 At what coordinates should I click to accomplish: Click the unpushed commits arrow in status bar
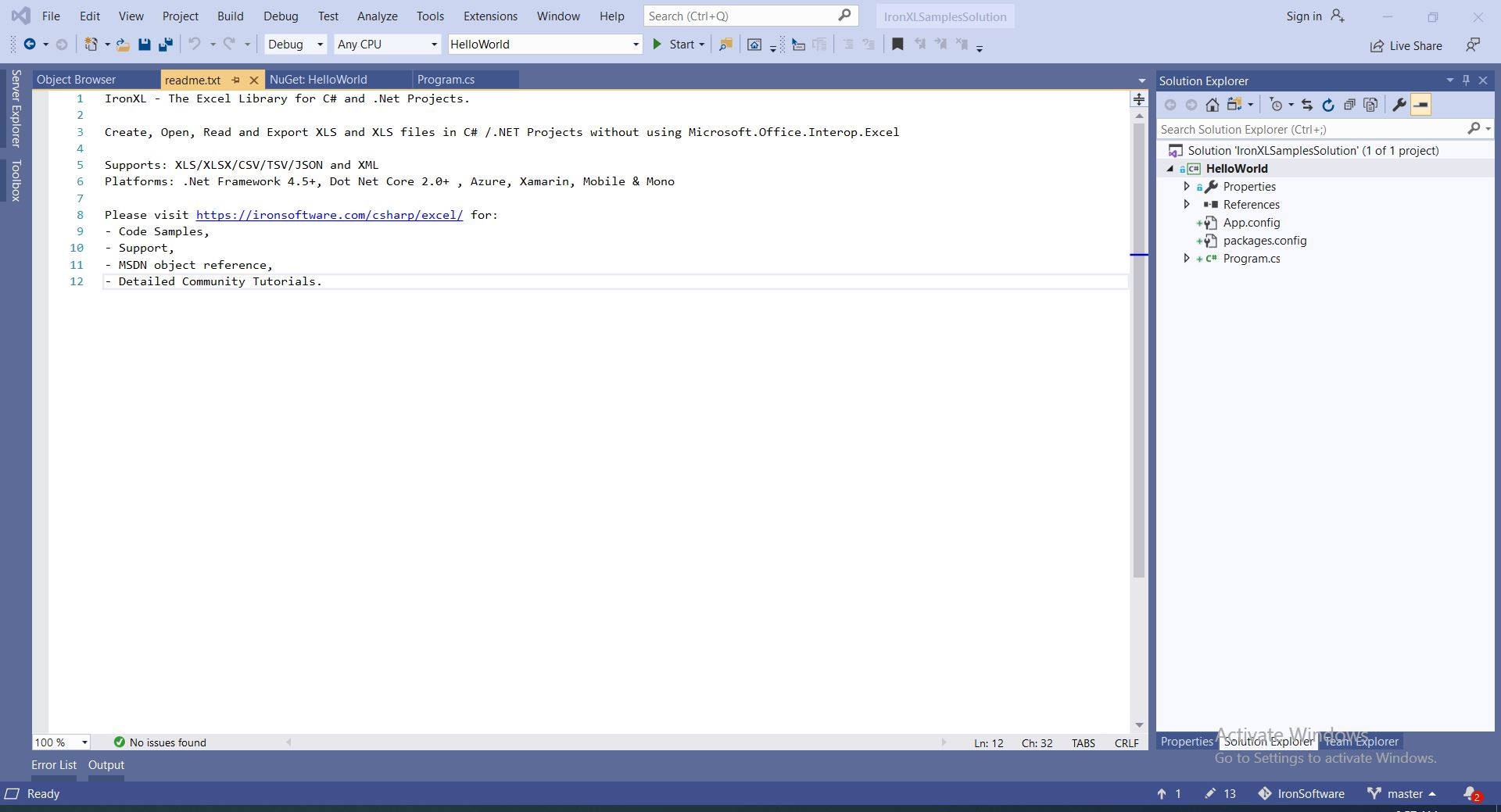point(1170,794)
